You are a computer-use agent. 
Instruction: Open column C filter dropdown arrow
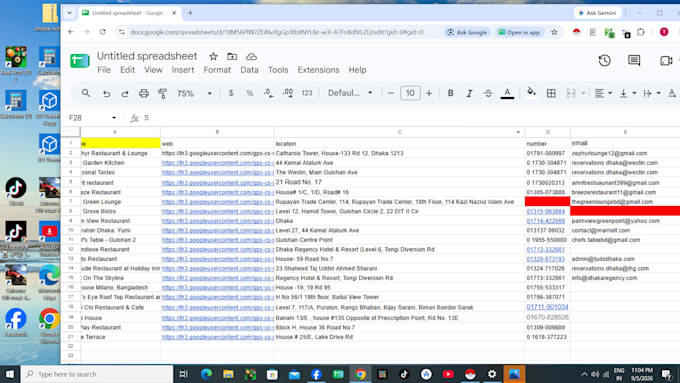tap(518, 132)
